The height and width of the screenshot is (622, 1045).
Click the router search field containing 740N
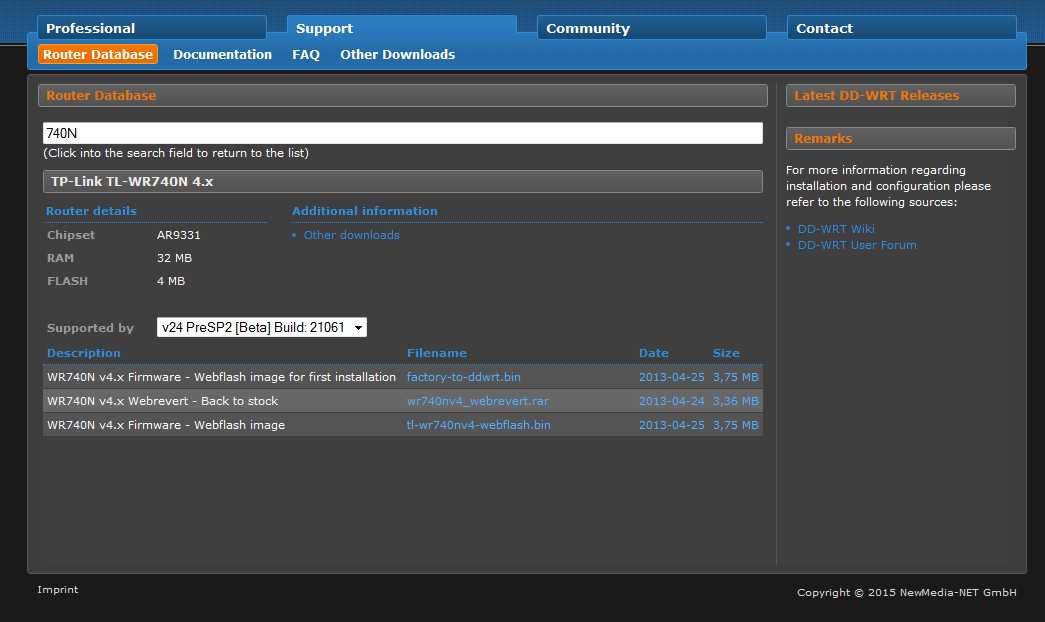[403, 133]
